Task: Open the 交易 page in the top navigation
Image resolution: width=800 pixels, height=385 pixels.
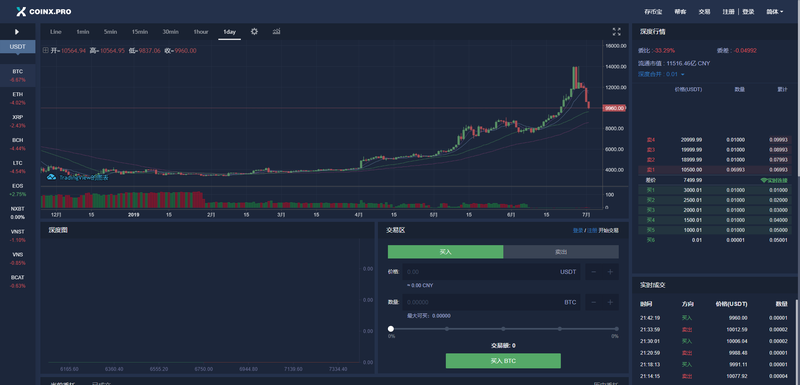Action: pyautogui.click(x=704, y=12)
